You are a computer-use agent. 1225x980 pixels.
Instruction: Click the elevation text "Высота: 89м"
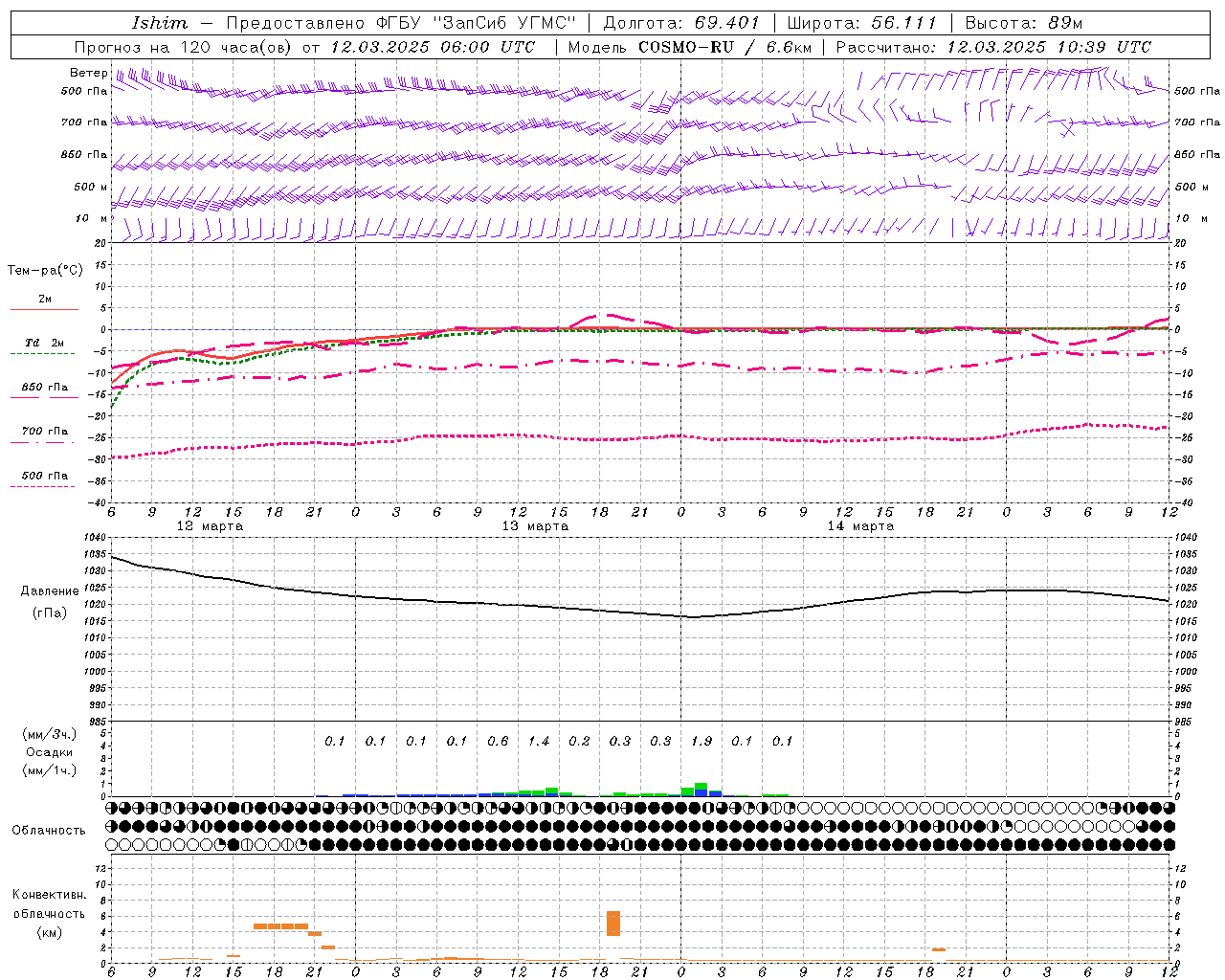pyautogui.click(x=1023, y=23)
